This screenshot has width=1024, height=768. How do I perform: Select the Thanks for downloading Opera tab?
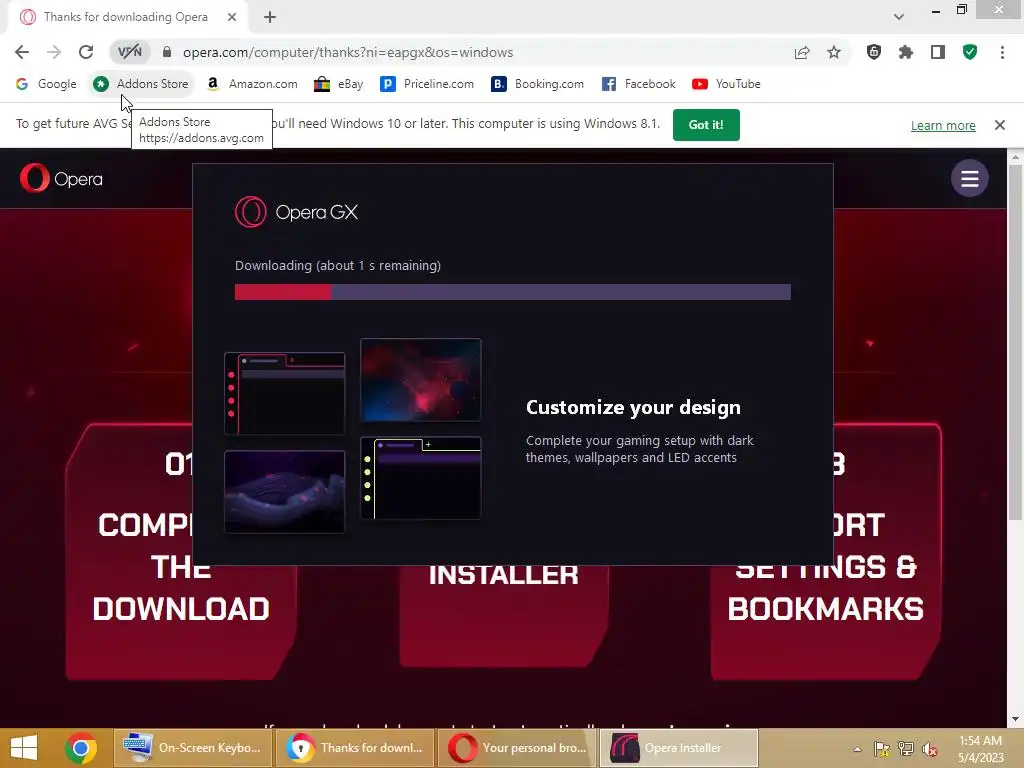click(x=125, y=17)
